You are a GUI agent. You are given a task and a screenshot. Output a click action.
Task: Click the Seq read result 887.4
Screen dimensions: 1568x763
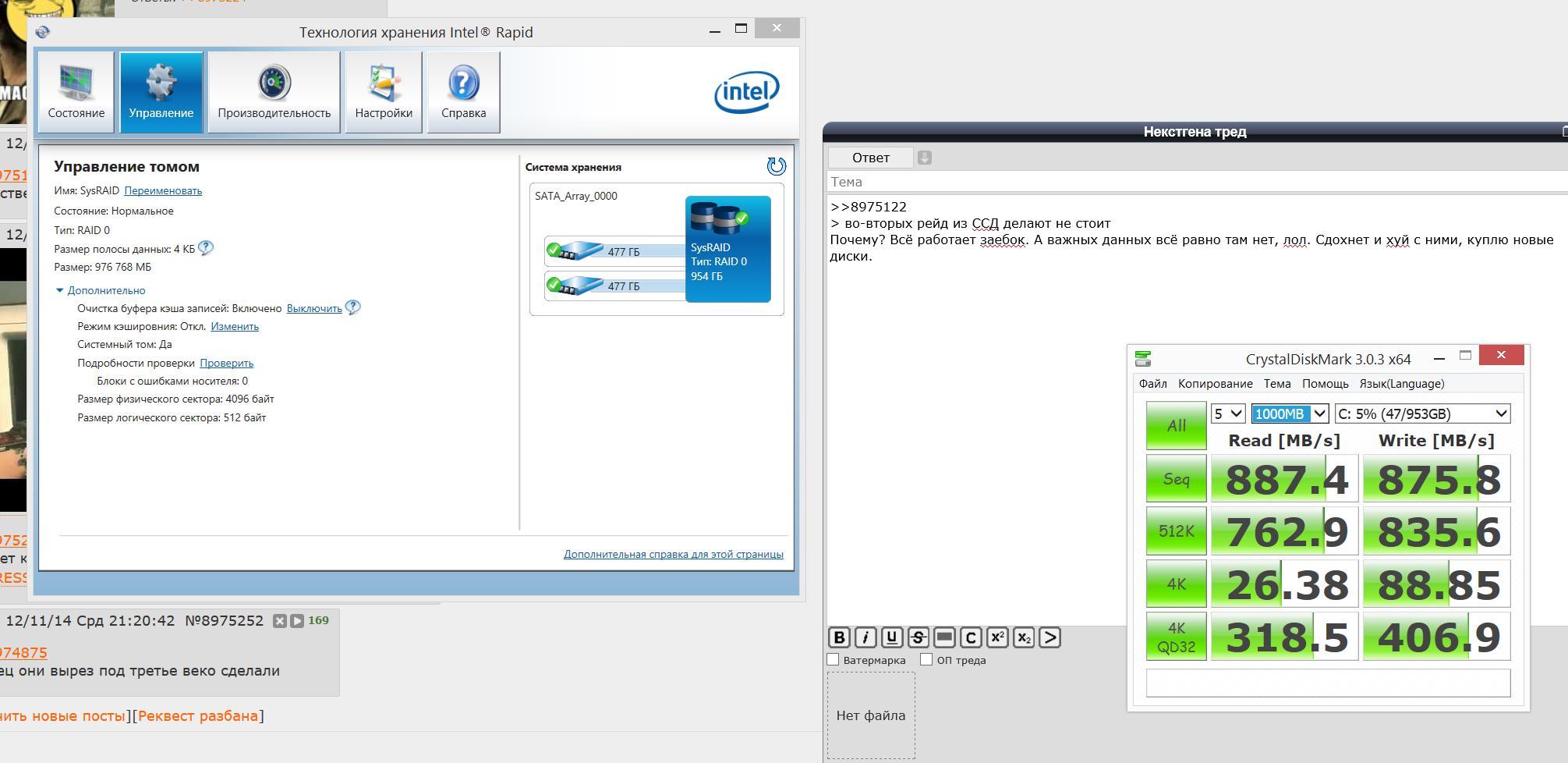pyautogui.click(x=1285, y=478)
